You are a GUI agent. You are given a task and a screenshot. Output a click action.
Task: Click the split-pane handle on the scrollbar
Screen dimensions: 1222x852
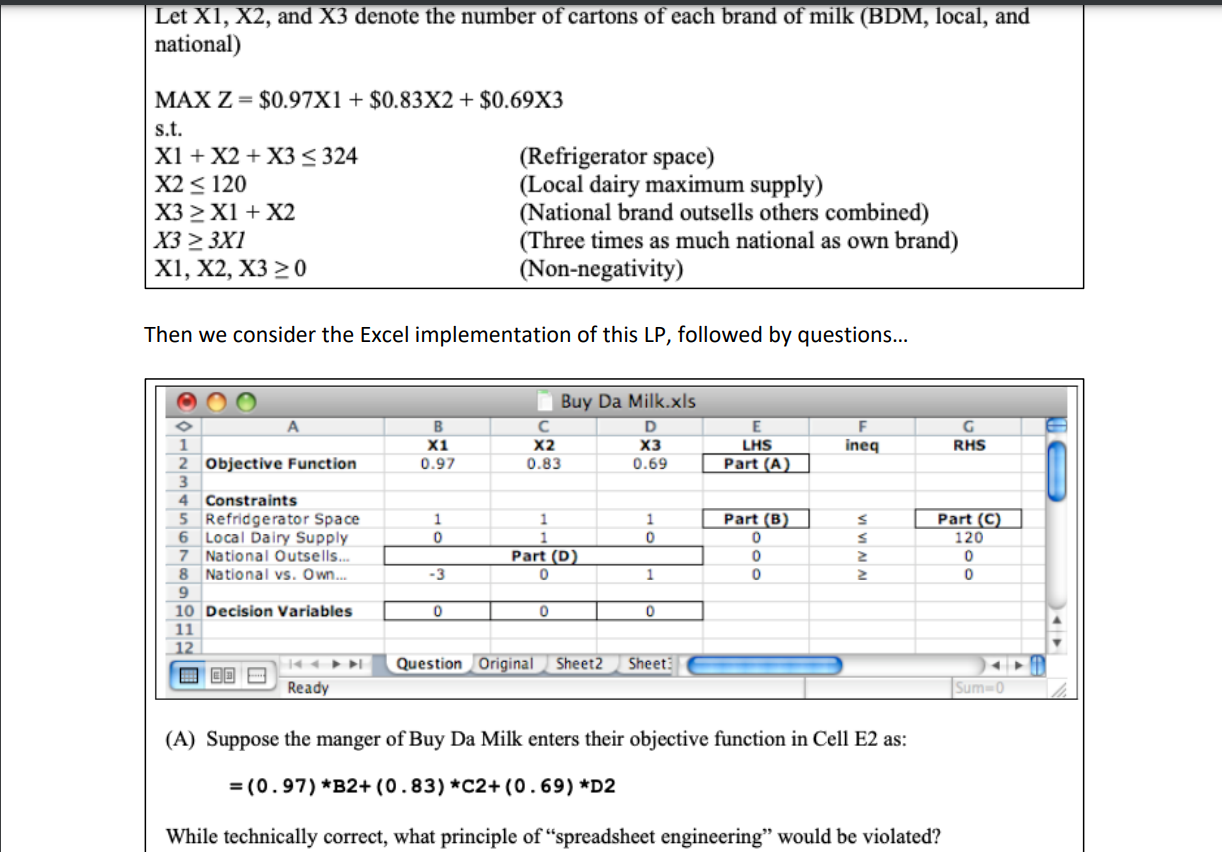[x=1039, y=663]
